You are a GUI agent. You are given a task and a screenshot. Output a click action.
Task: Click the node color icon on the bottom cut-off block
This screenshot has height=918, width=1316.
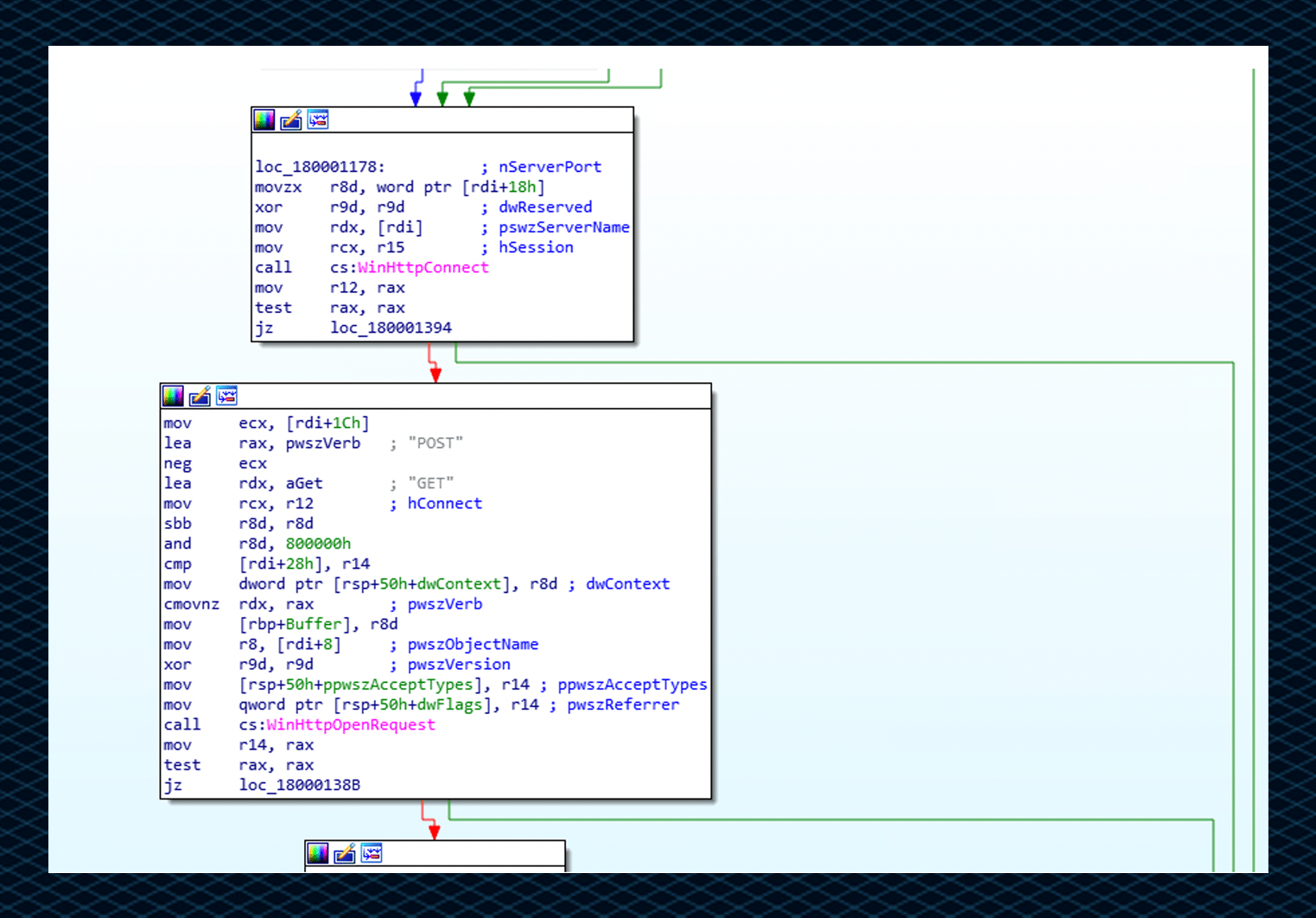tap(318, 853)
